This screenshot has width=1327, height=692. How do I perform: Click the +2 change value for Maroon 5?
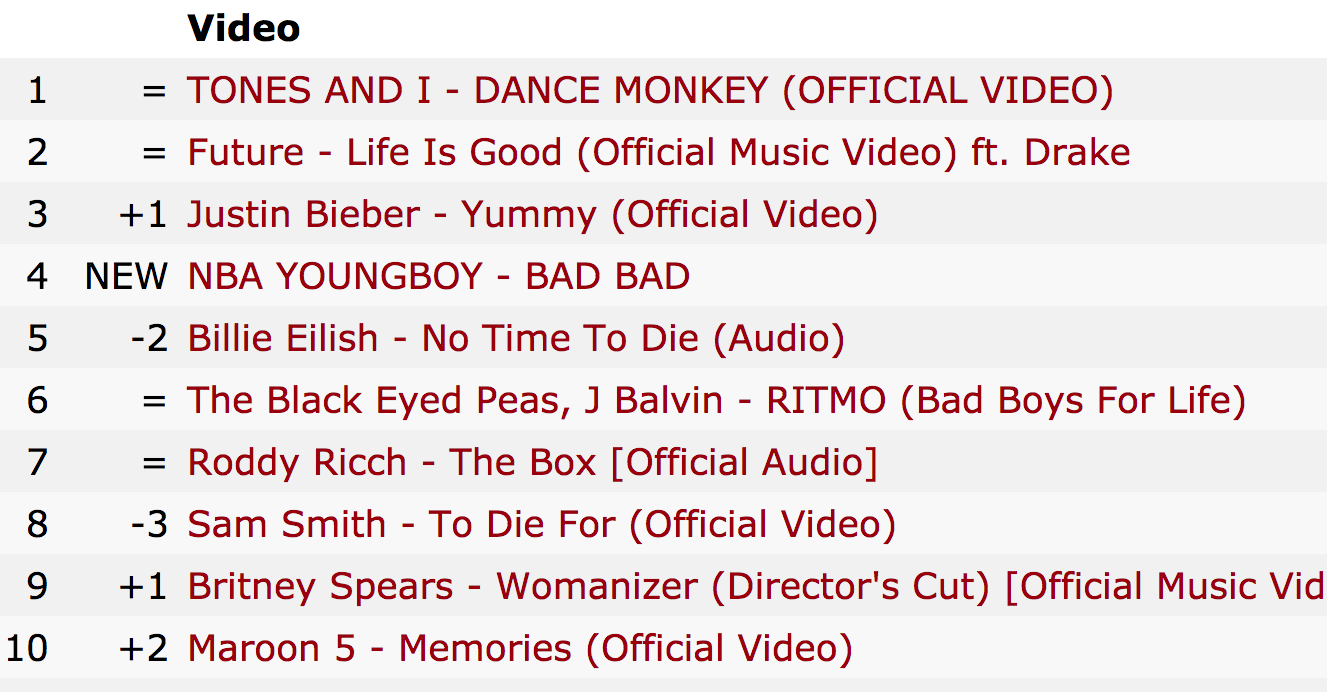click(x=144, y=649)
